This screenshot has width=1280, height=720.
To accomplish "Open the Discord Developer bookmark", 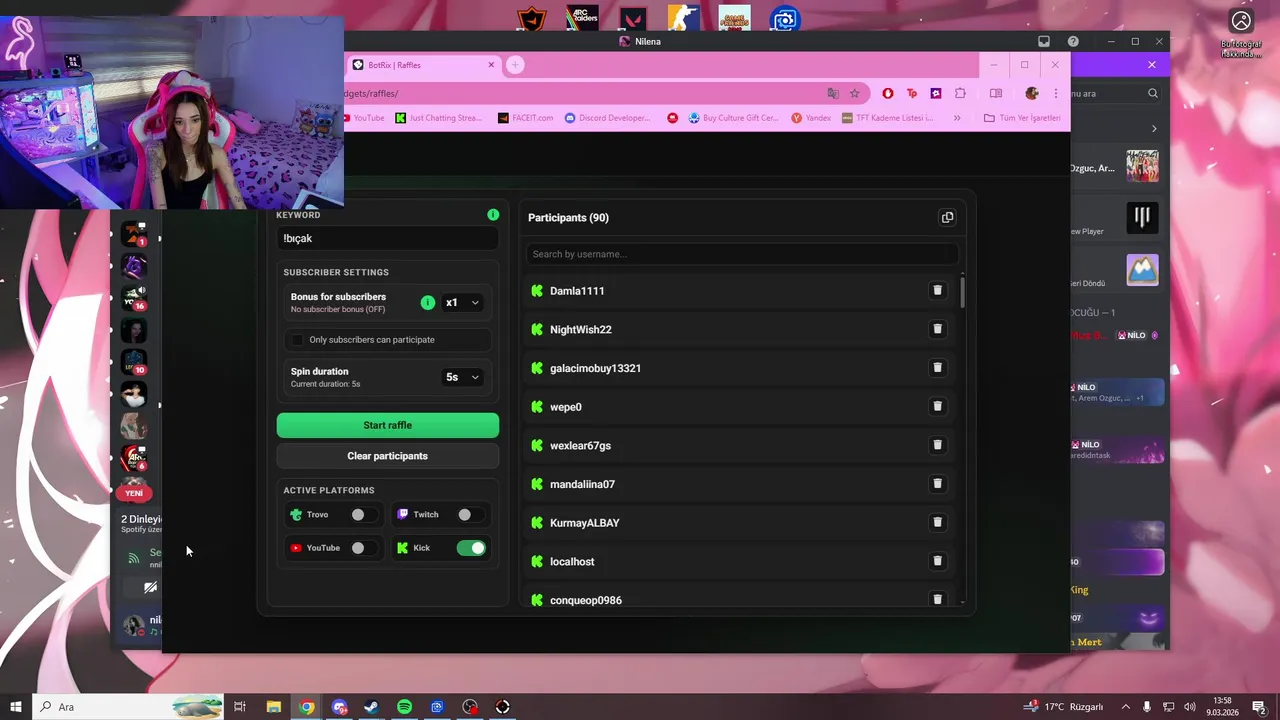I will [x=608, y=118].
